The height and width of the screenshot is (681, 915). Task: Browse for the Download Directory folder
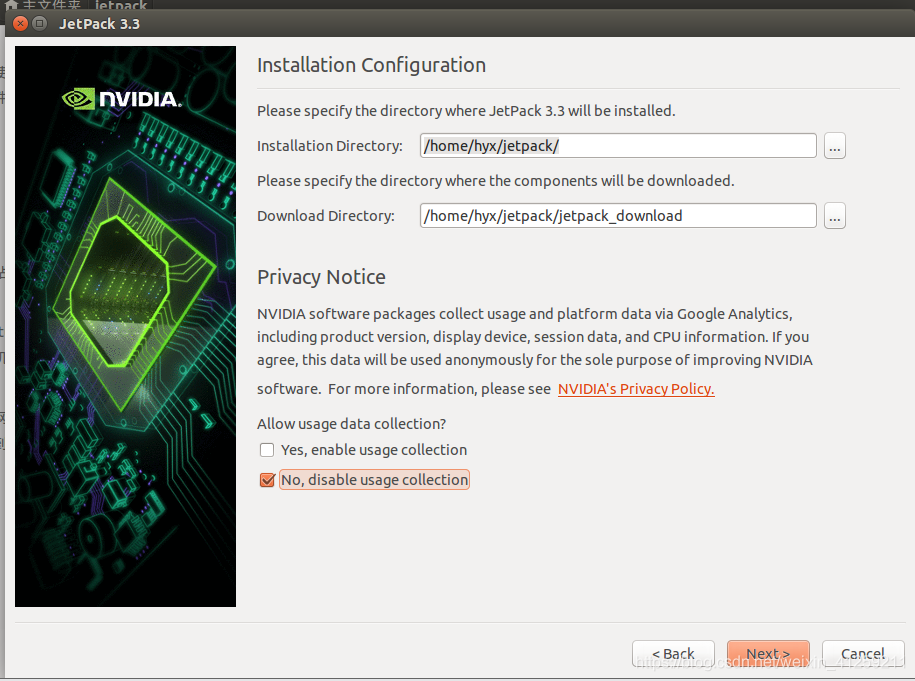(835, 216)
